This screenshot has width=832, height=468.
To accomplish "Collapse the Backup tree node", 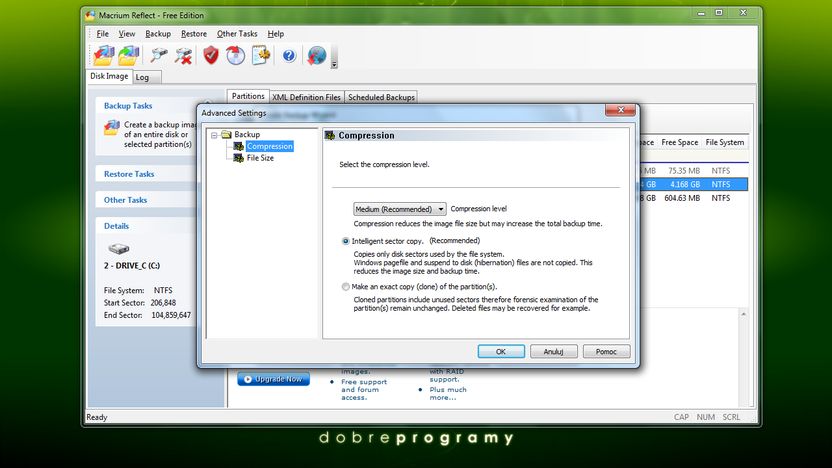I will point(214,135).
